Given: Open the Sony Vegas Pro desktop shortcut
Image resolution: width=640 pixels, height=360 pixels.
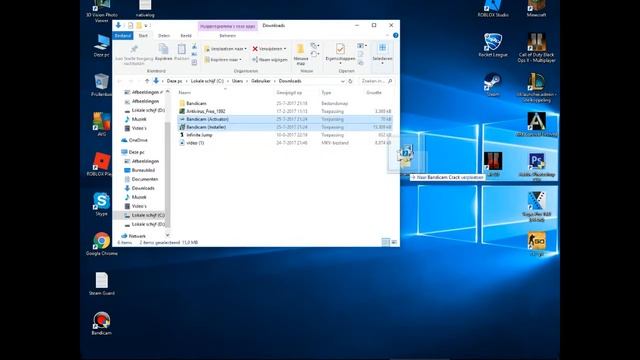Looking at the screenshot, I should pos(536,207).
